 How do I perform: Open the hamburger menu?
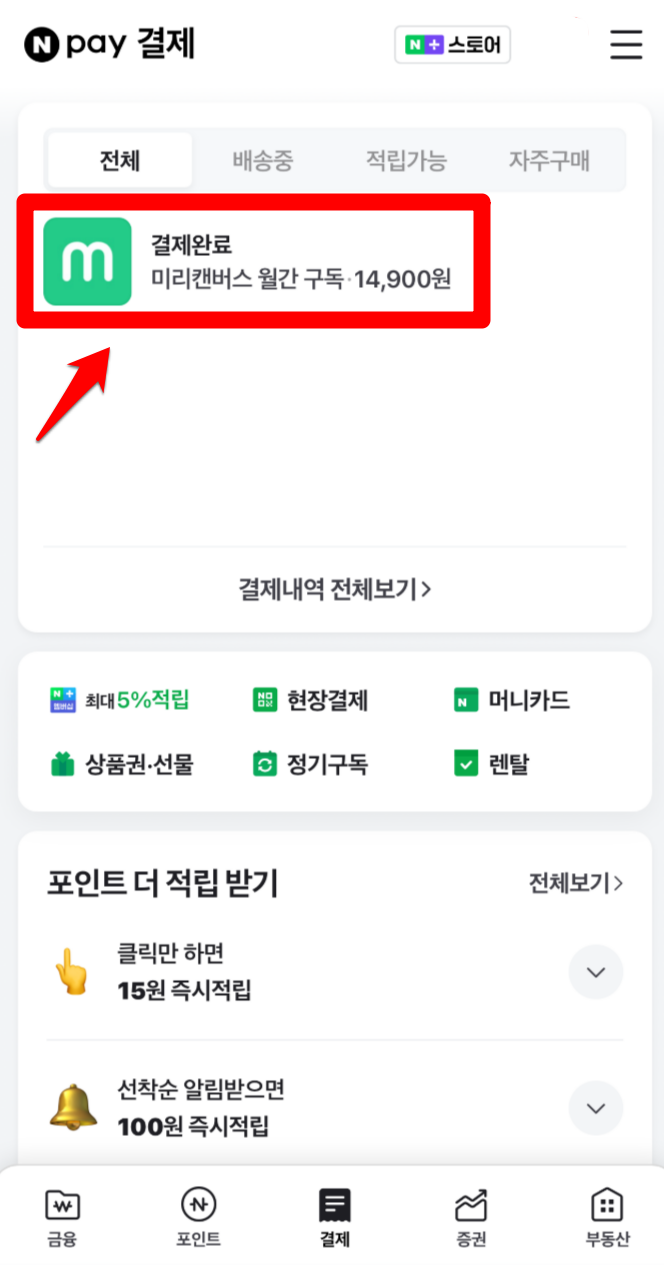(626, 45)
